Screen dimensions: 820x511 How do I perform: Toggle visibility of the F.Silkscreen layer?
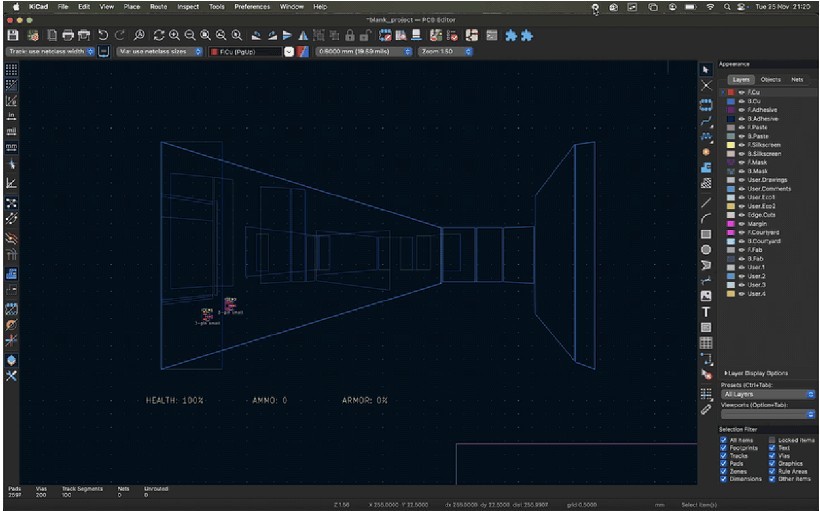tap(743, 145)
